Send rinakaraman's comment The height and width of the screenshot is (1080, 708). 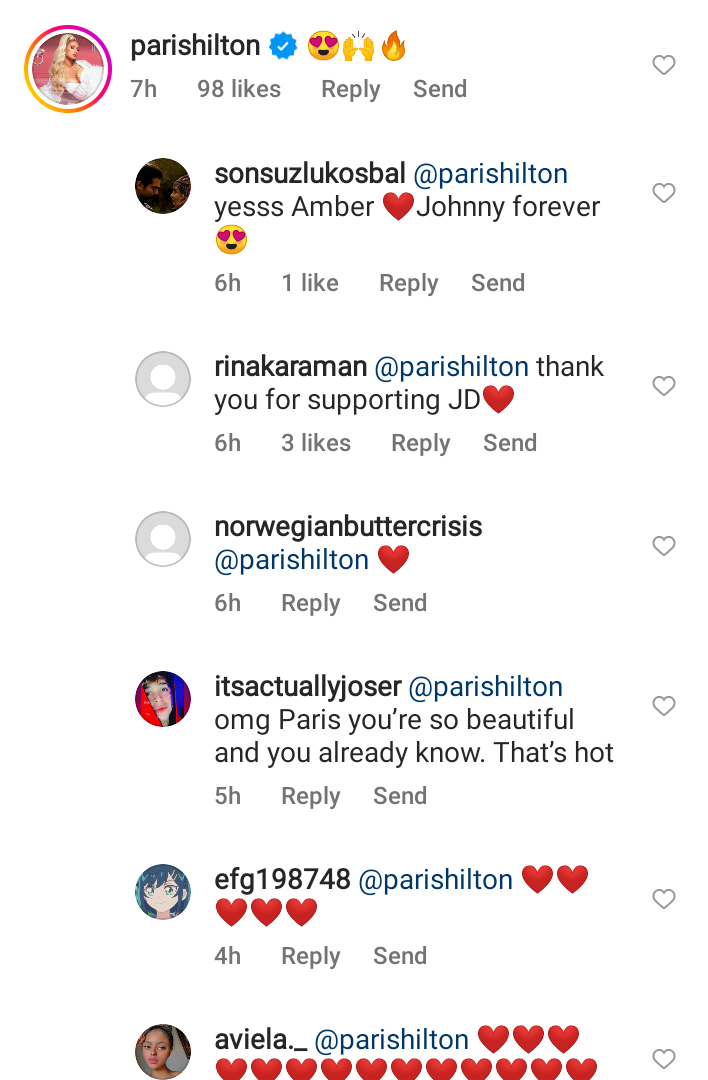click(x=510, y=443)
